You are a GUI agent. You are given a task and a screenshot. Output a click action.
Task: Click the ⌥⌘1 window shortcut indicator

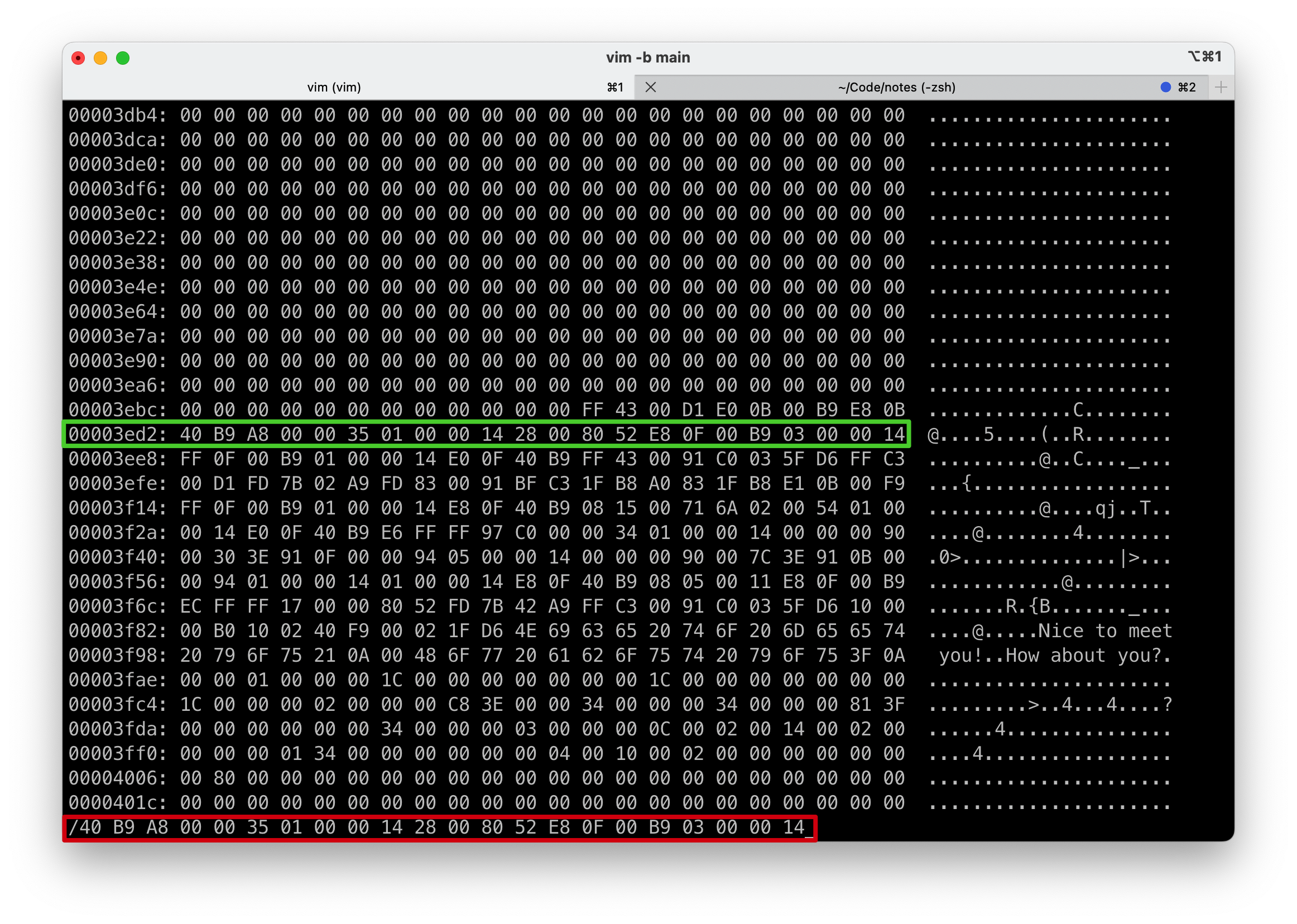tap(1204, 56)
